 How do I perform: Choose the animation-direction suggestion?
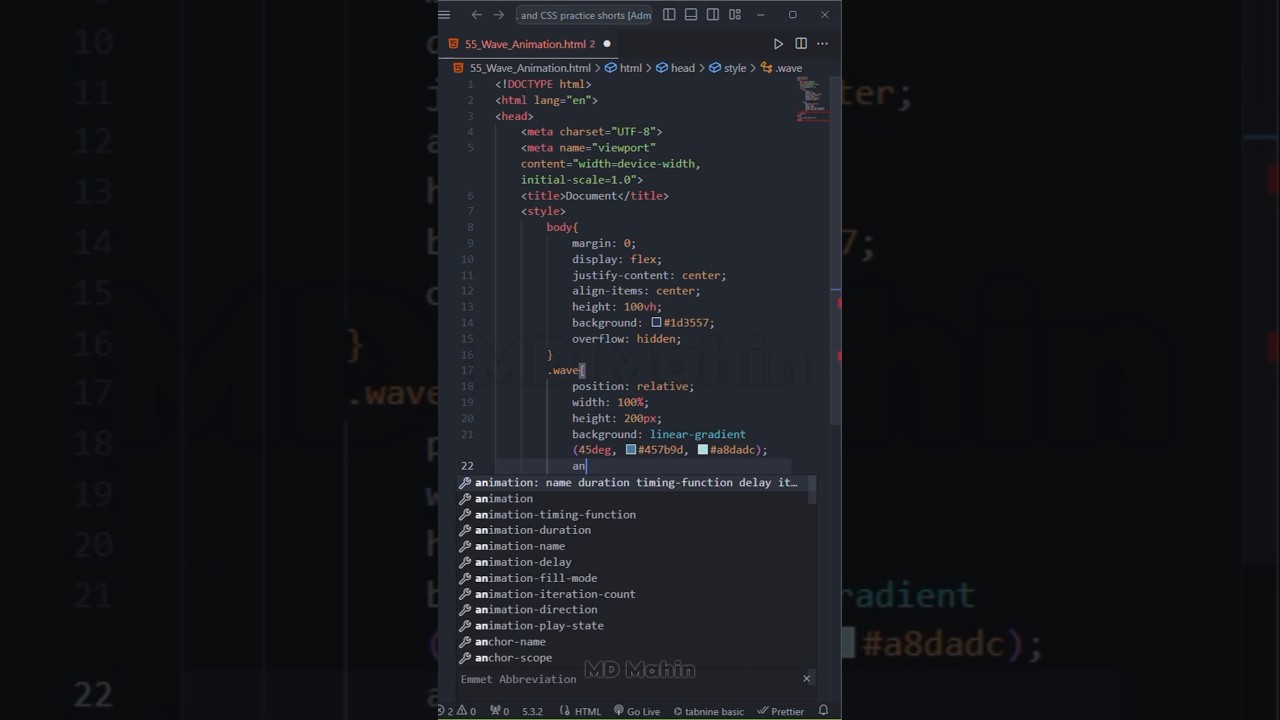point(636,610)
